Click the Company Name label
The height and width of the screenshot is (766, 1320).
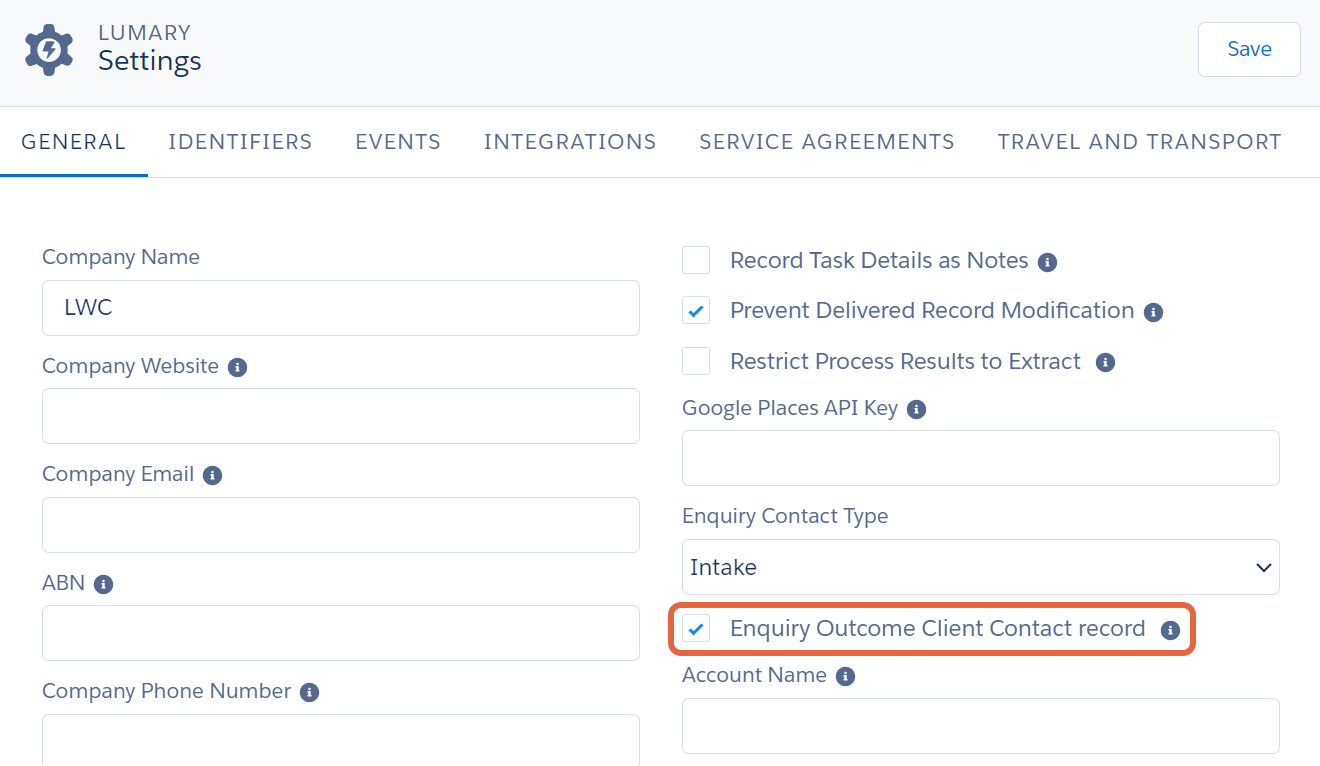click(x=121, y=257)
